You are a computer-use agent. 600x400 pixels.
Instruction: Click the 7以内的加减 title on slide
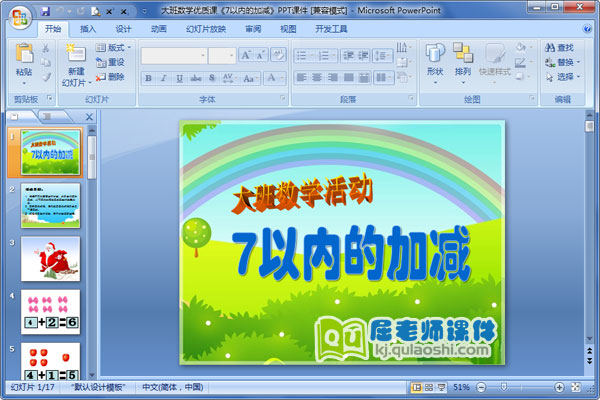point(351,254)
